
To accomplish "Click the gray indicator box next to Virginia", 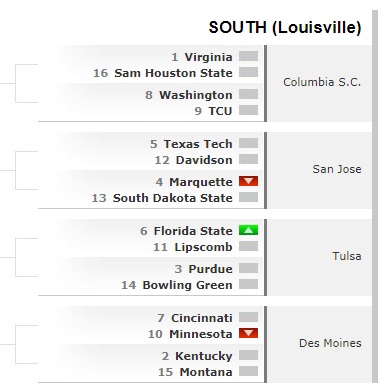I will click(248, 56).
